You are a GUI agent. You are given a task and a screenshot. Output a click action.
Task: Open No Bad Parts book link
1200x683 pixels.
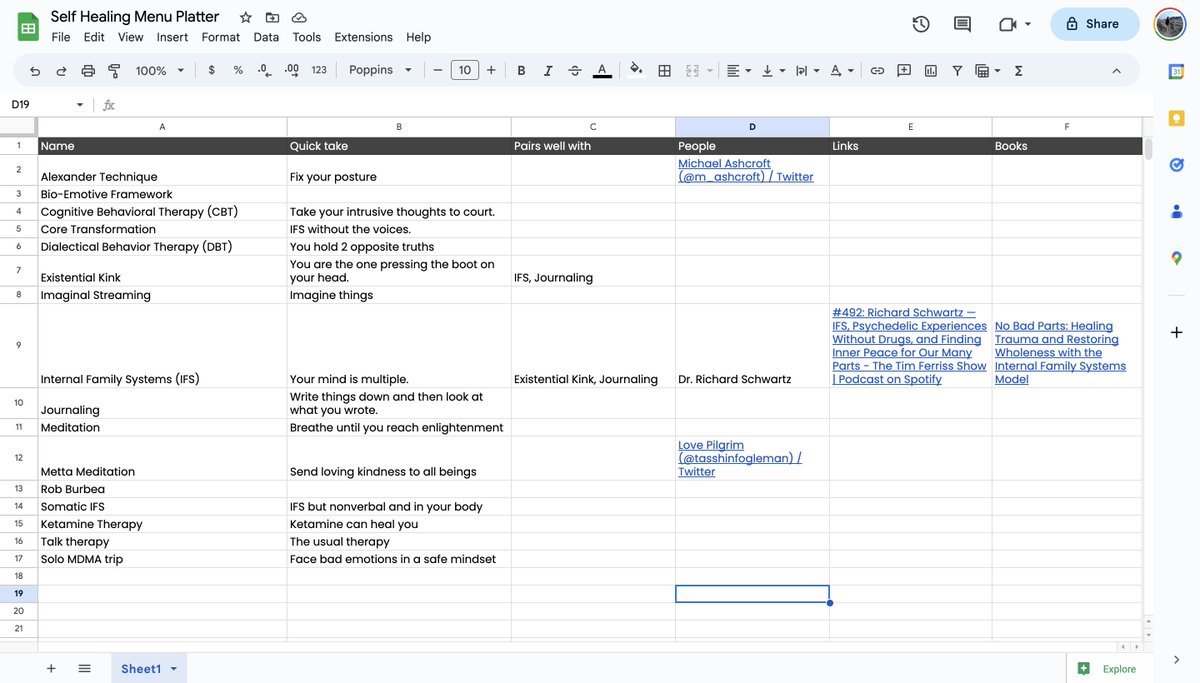[x=1061, y=352]
